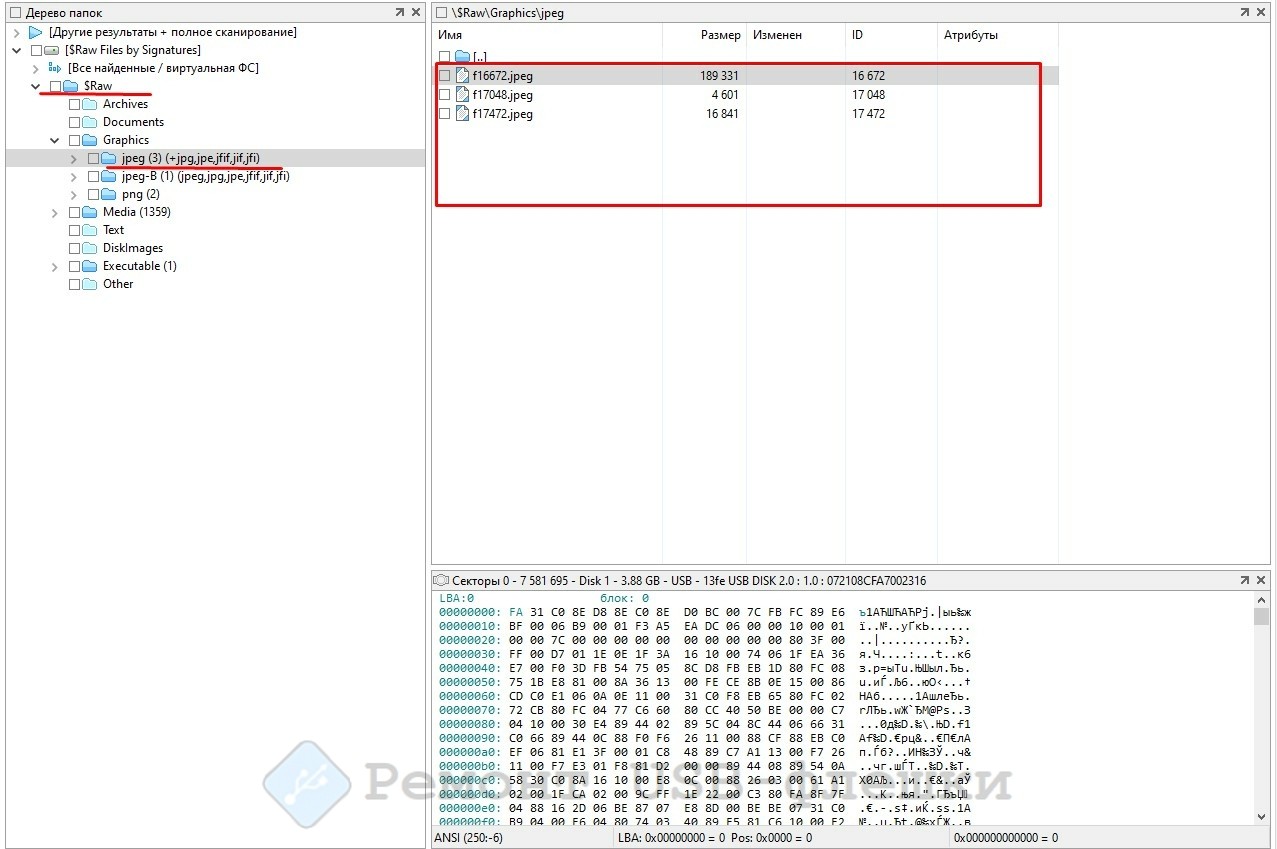Viewport: 1277px width, 849px height.
Task: Click the Archives folder icon
Action: point(90,104)
